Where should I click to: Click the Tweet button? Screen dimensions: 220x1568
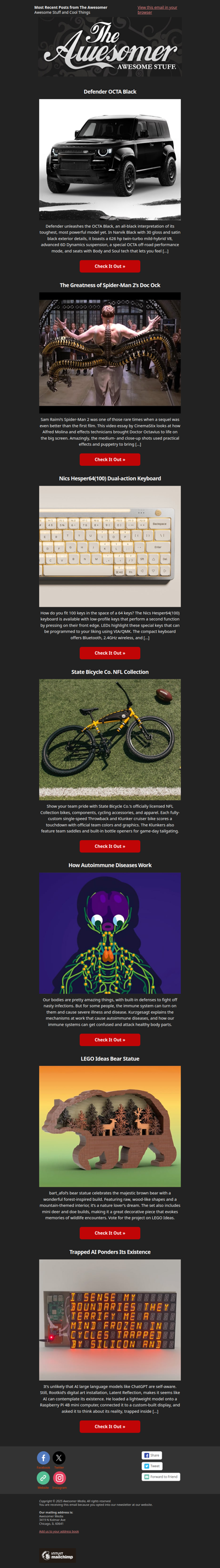(152, 1466)
